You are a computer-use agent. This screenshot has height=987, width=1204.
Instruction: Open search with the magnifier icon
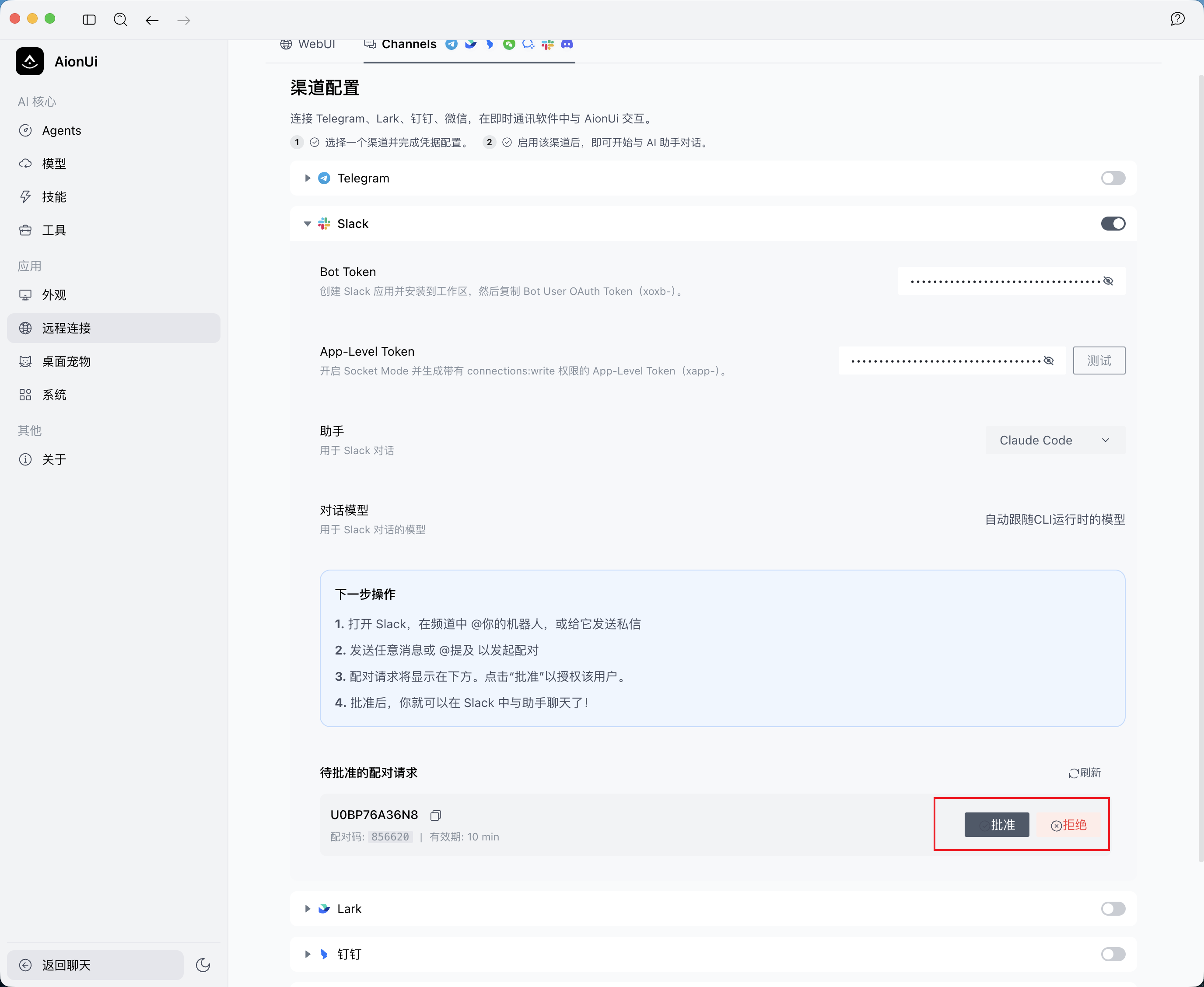click(x=120, y=20)
